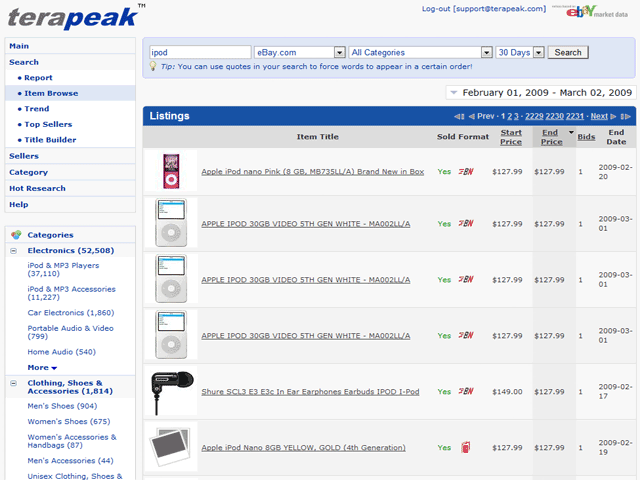Viewport: 640px width, 480px height.
Task: Open the eBay.com site dropdown
Action: click(340, 52)
